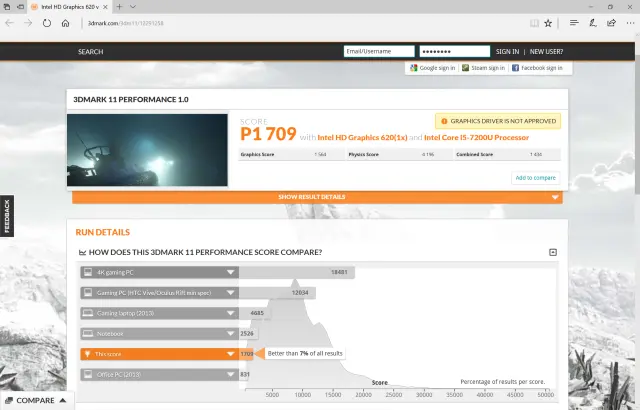Viewport: 640px width, 410px height.
Task: Click the Share bell icon in toolbar
Action: coord(610,22)
